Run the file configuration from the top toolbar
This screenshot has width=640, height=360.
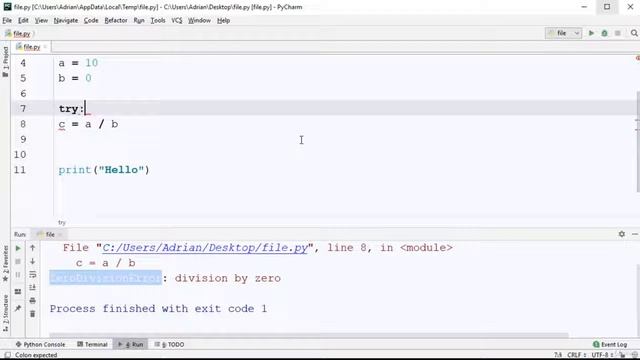coord(591,33)
